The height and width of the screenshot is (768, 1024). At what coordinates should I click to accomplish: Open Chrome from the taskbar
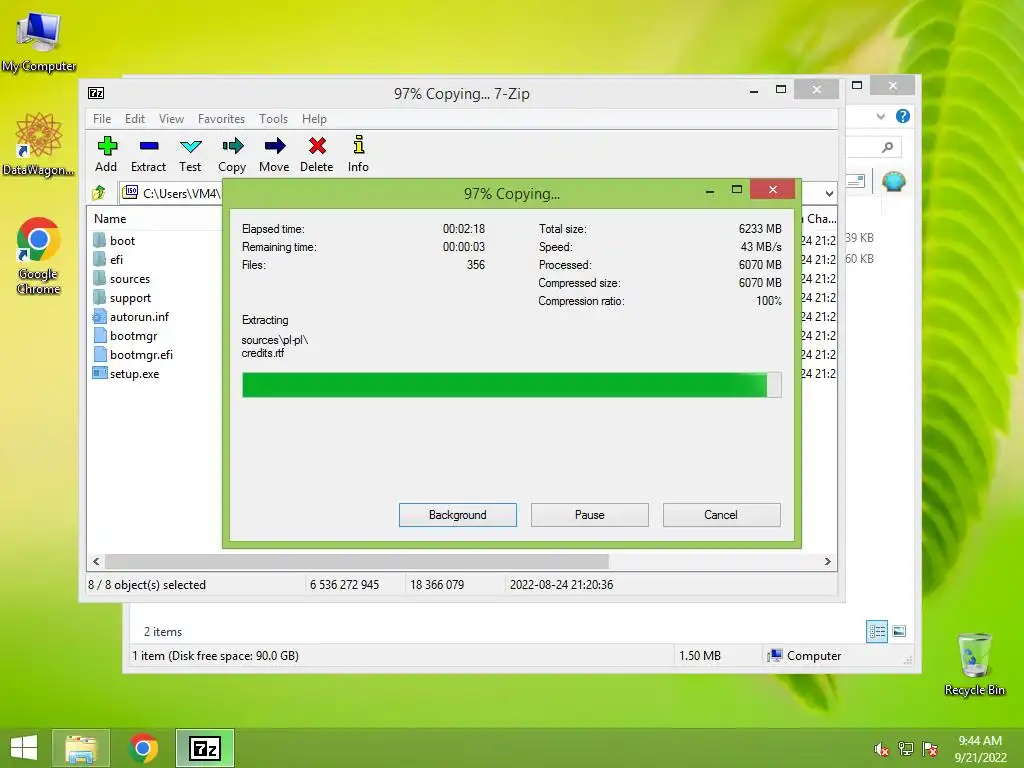(143, 748)
